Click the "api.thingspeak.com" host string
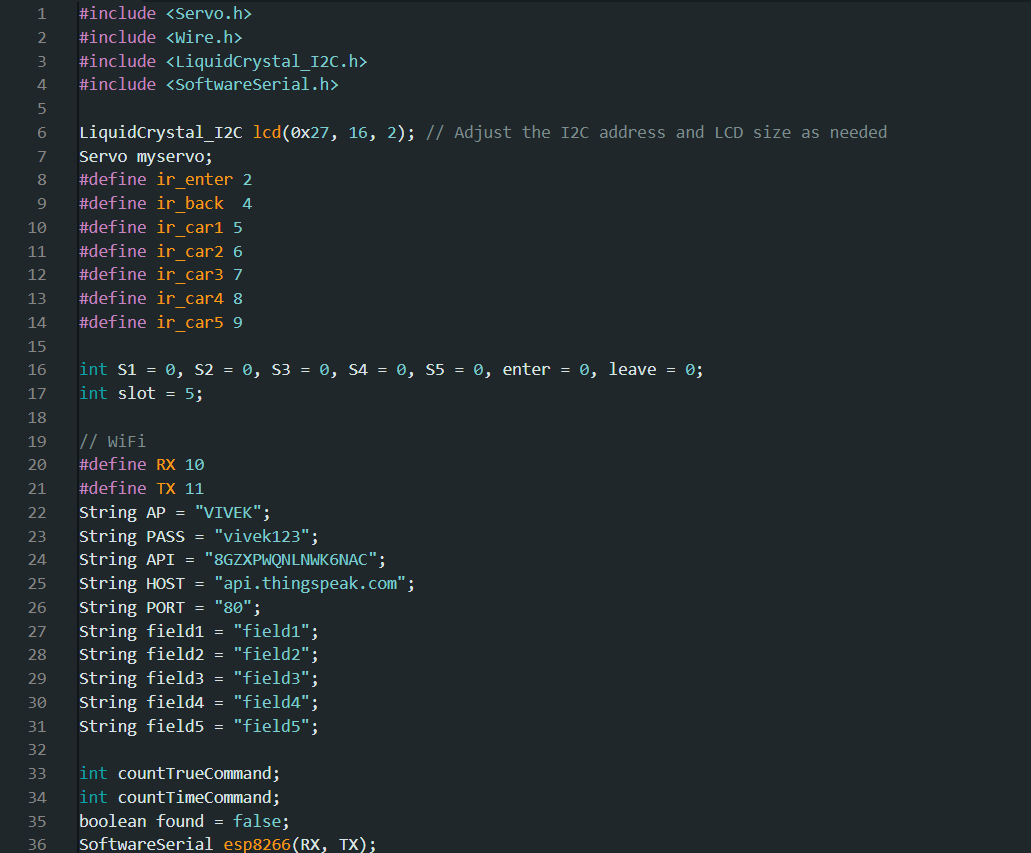Viewport: 1031px width, 853px height. tap(310, 583)
